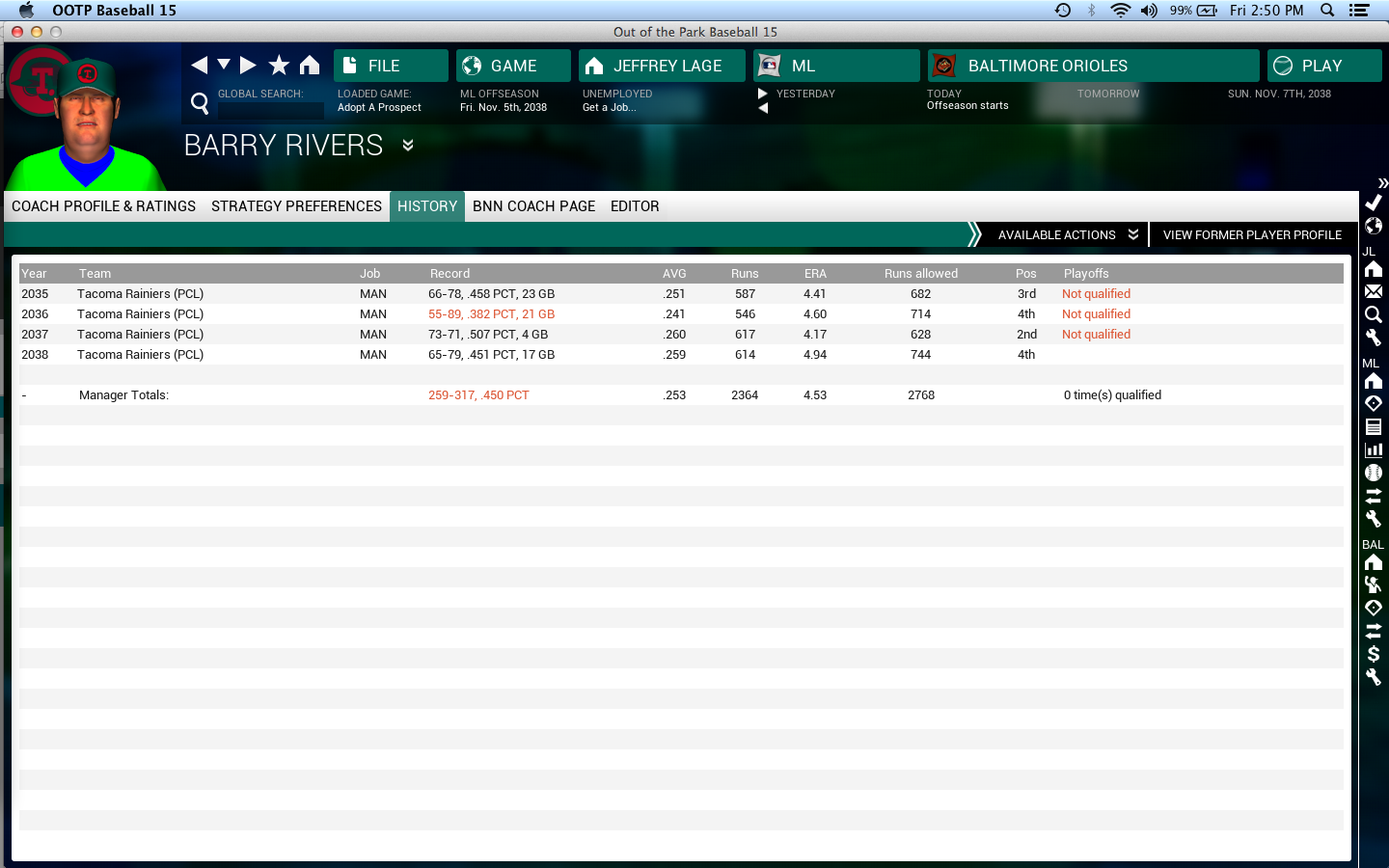Click the Global Search input field

(x=270, y=110)
